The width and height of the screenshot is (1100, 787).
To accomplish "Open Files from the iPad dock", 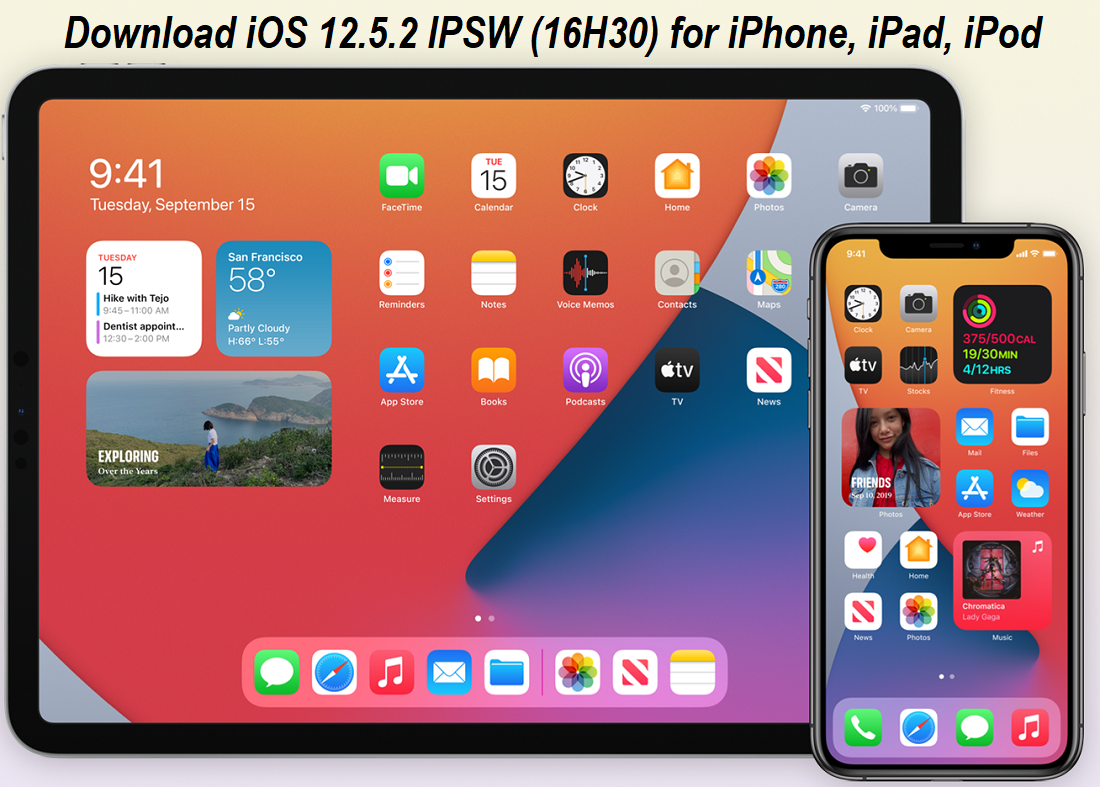I will tap(507, 672).
